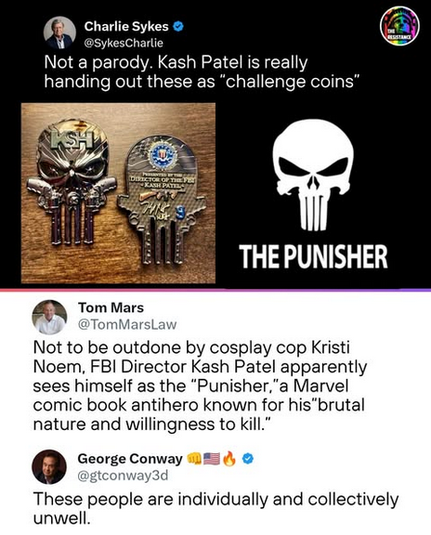The width and height of the screenshot is (431, 535).
Task: Click the white Punisher skull logo
Action: tap(313, 174)
